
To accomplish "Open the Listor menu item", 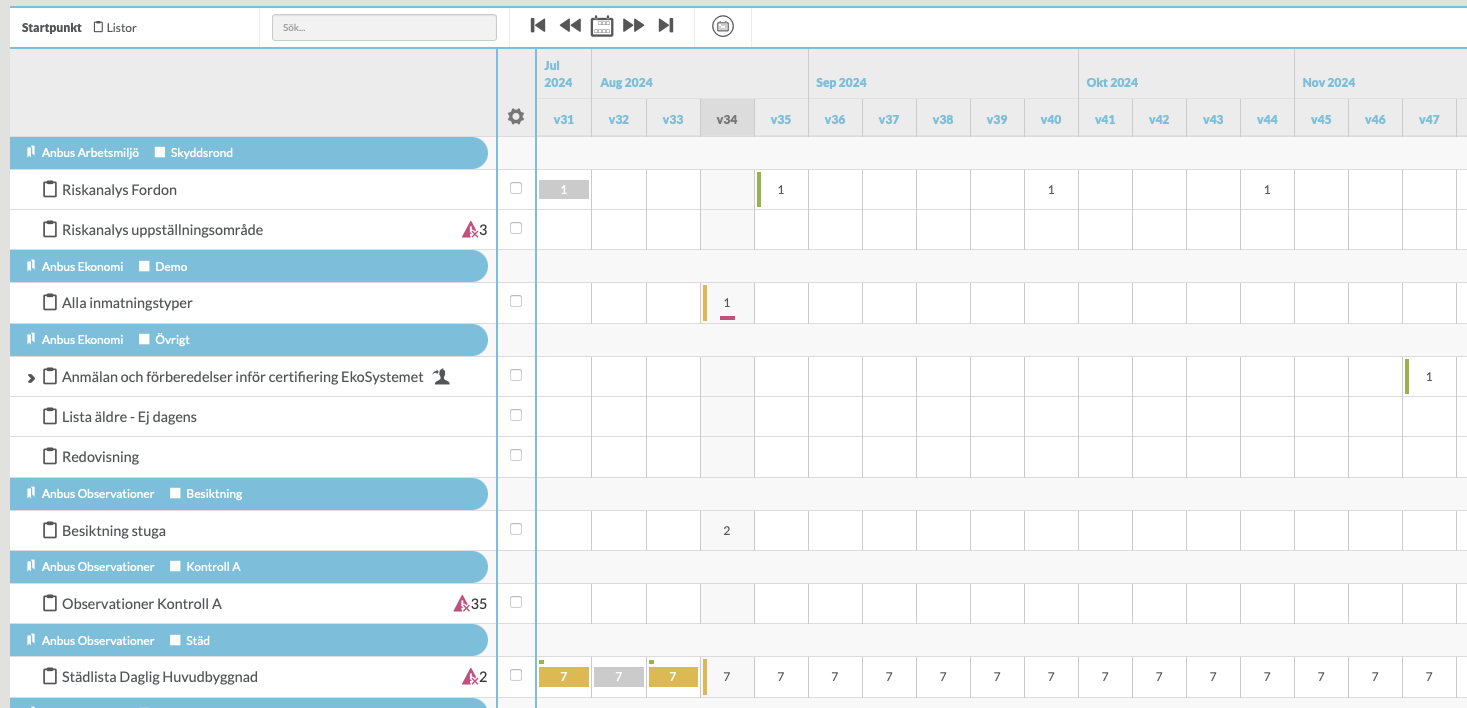I will (x=115, y=28).
